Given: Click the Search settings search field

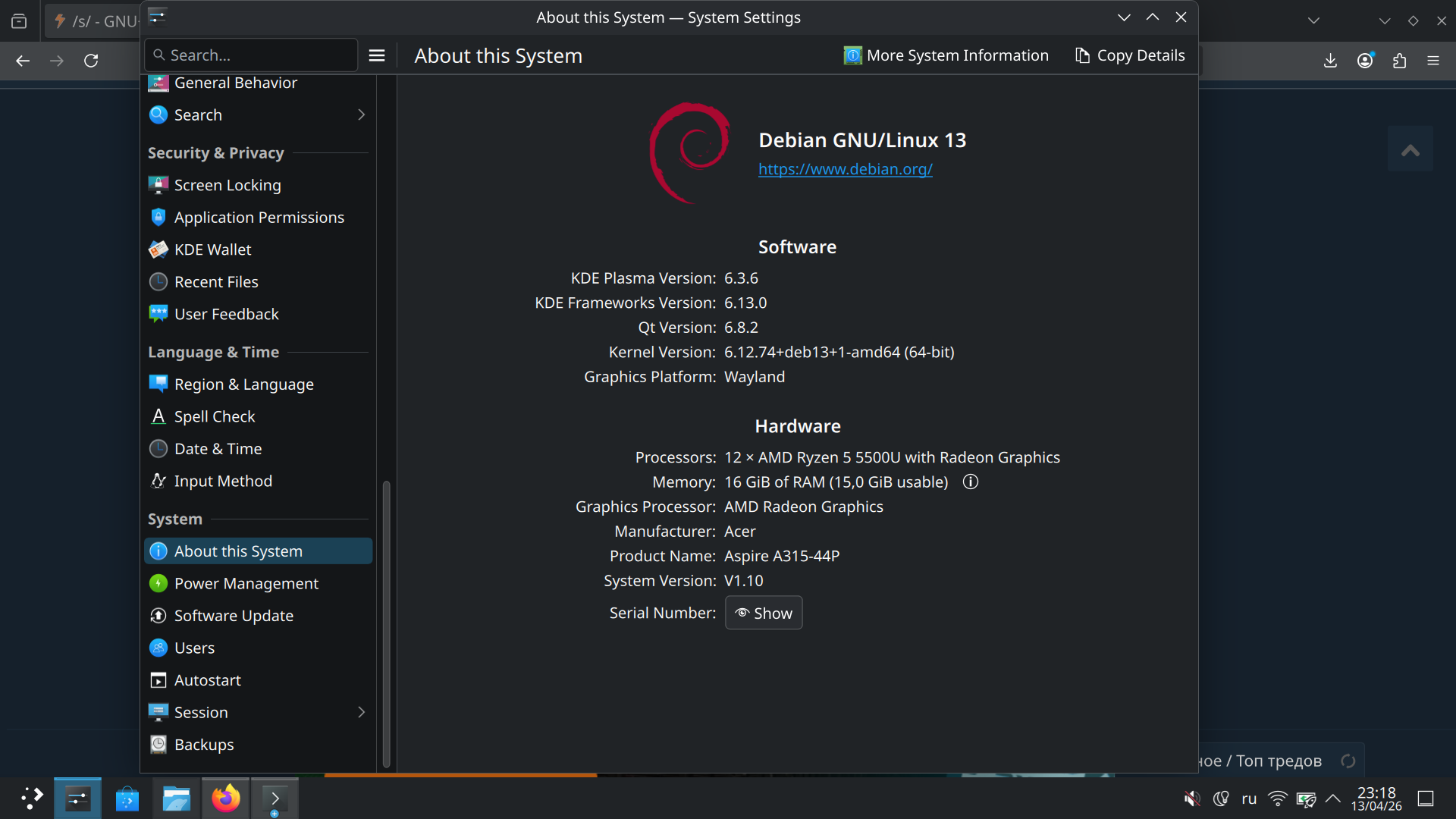Looking at the screenshot, I should [x=251, y=55].
